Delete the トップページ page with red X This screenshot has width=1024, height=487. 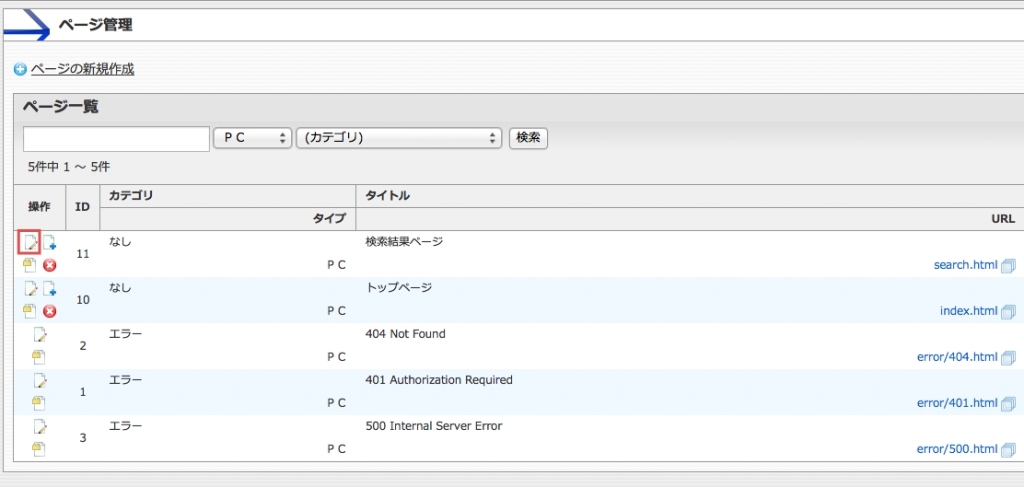[x=50, y=311]
